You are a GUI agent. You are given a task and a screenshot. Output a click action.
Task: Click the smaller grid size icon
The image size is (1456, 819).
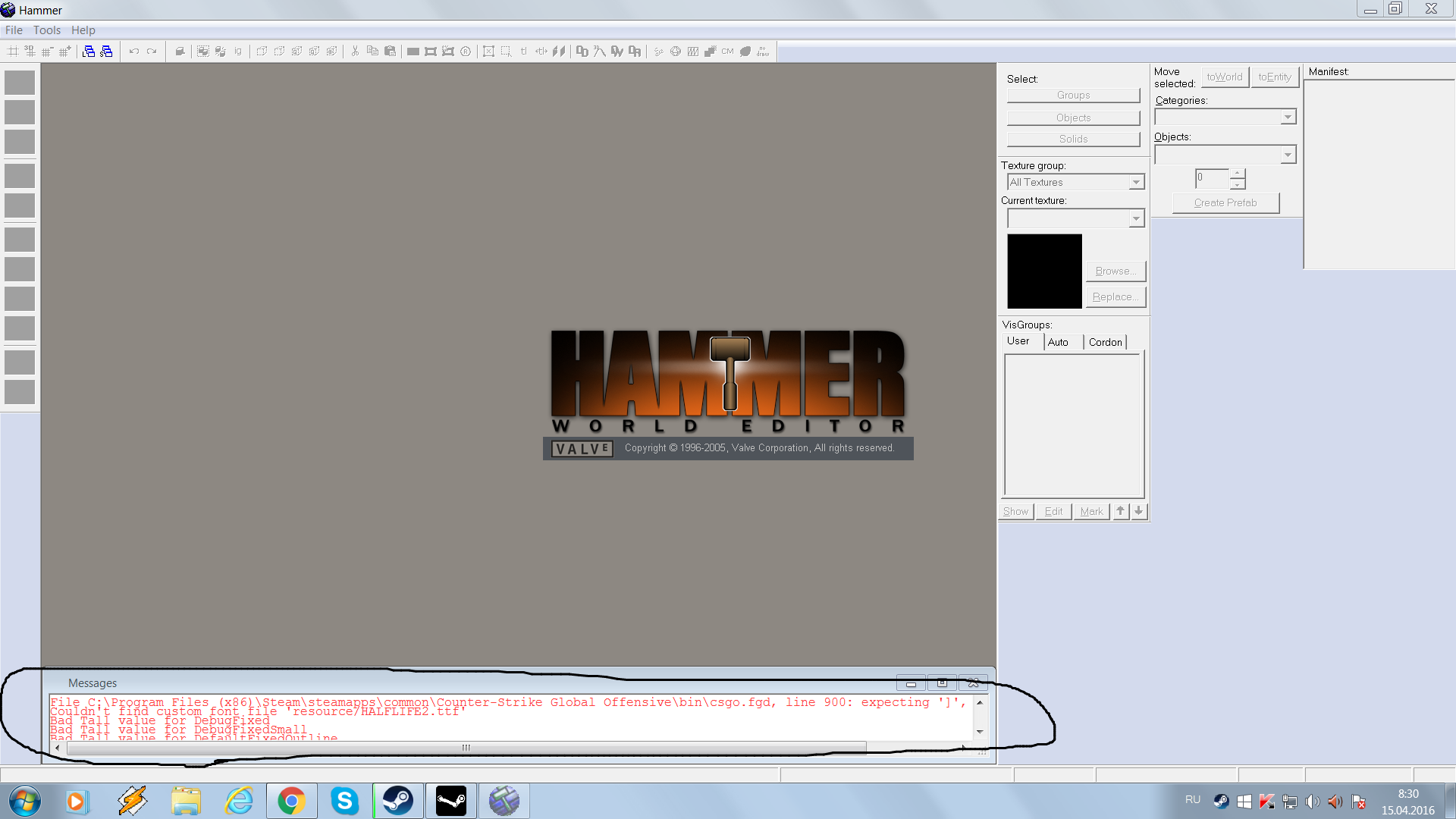coord(48,52)
